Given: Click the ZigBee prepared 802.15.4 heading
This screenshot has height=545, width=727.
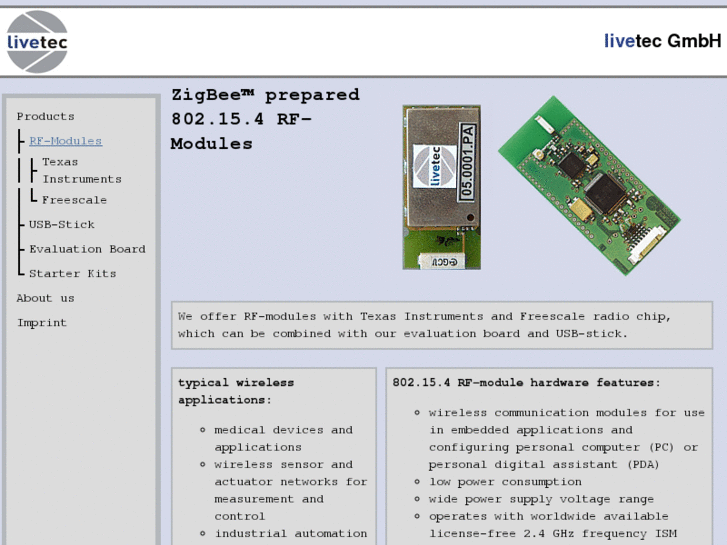Looking at the screenshot, I should coord(265,119).
